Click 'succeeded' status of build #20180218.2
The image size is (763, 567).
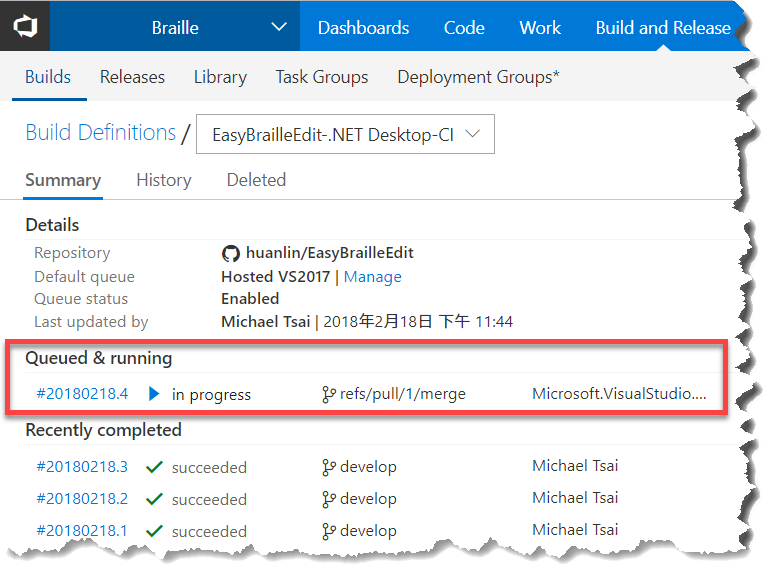click(x=209, y=499)
